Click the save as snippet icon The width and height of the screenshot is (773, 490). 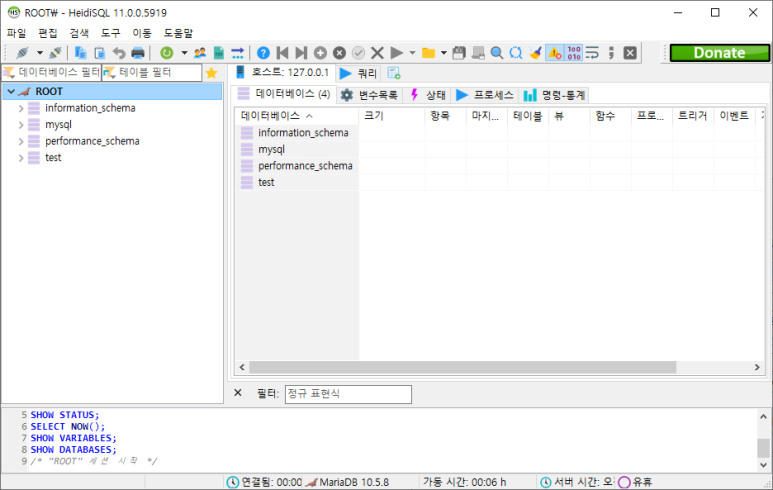(x=478, y=53)
